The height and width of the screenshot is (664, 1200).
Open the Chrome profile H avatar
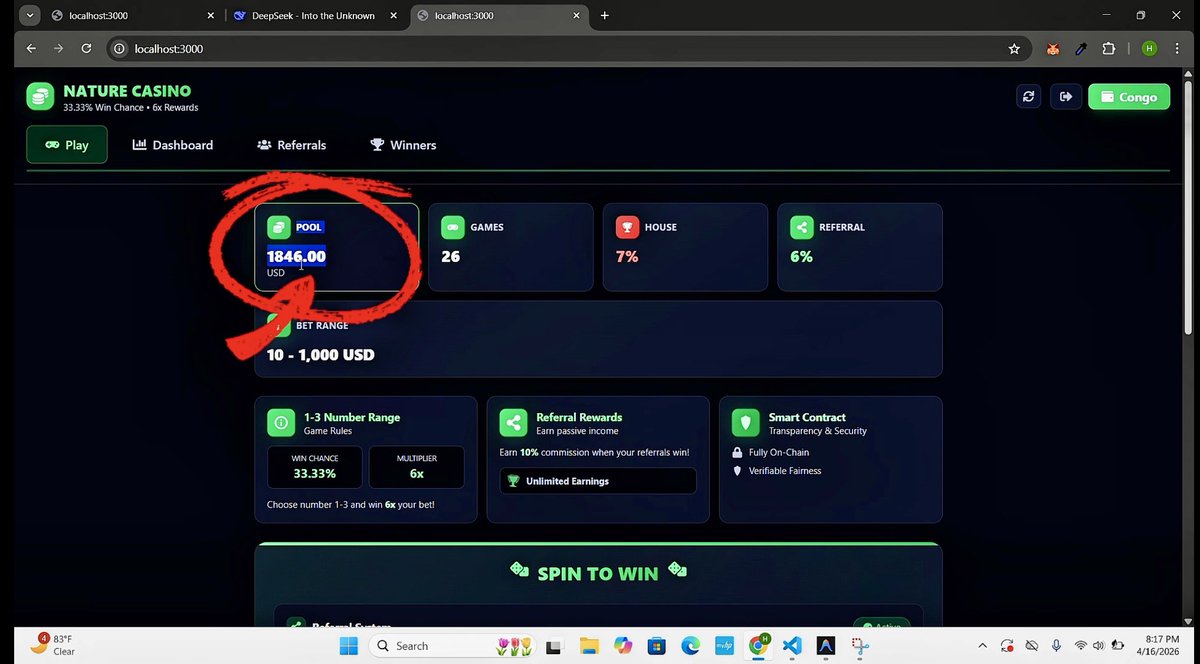(x=1149, y=48)
